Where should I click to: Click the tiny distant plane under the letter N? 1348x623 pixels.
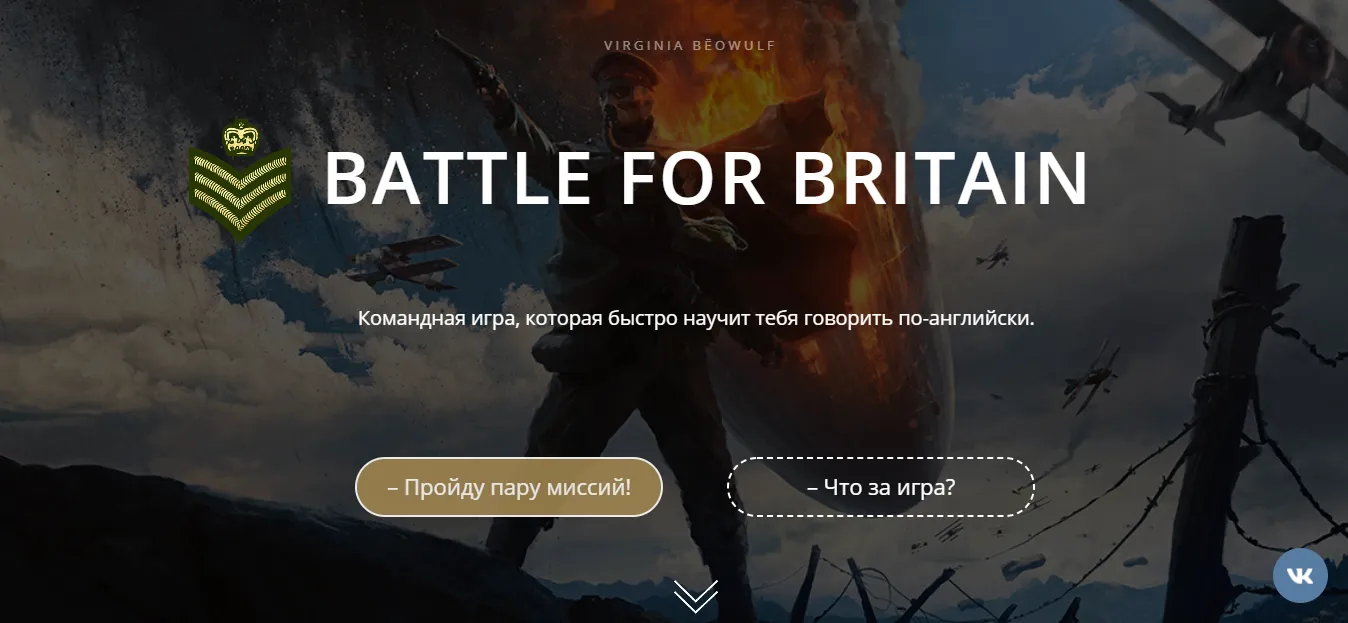pyautogui.click(x=994, y=257)
